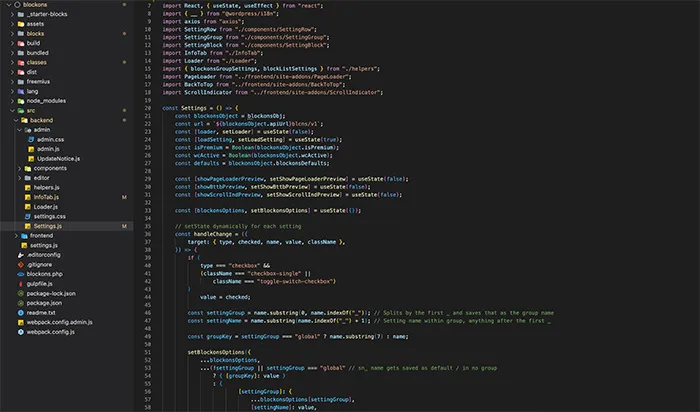Expand the frontend folder chevron
The height and width of the screenshot is (412, 700).
click(16, 236)
